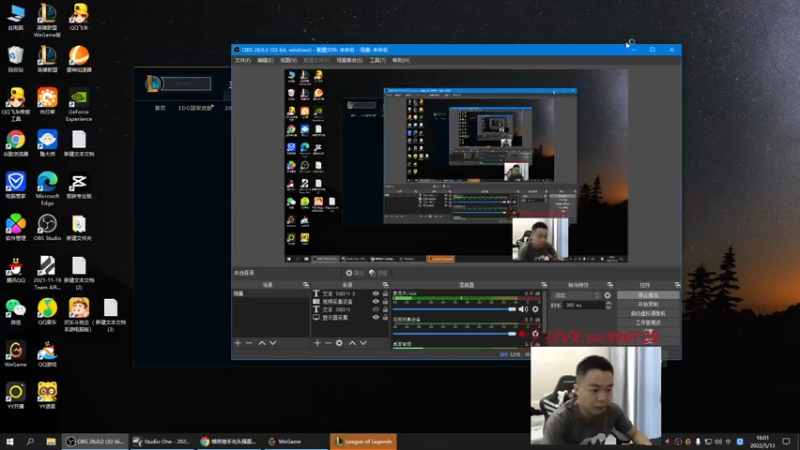This screenshot has width=800, height=450.
Task: Open 腾讯QQ penguin desktop shortcut
Action: (x=16, y=269)
